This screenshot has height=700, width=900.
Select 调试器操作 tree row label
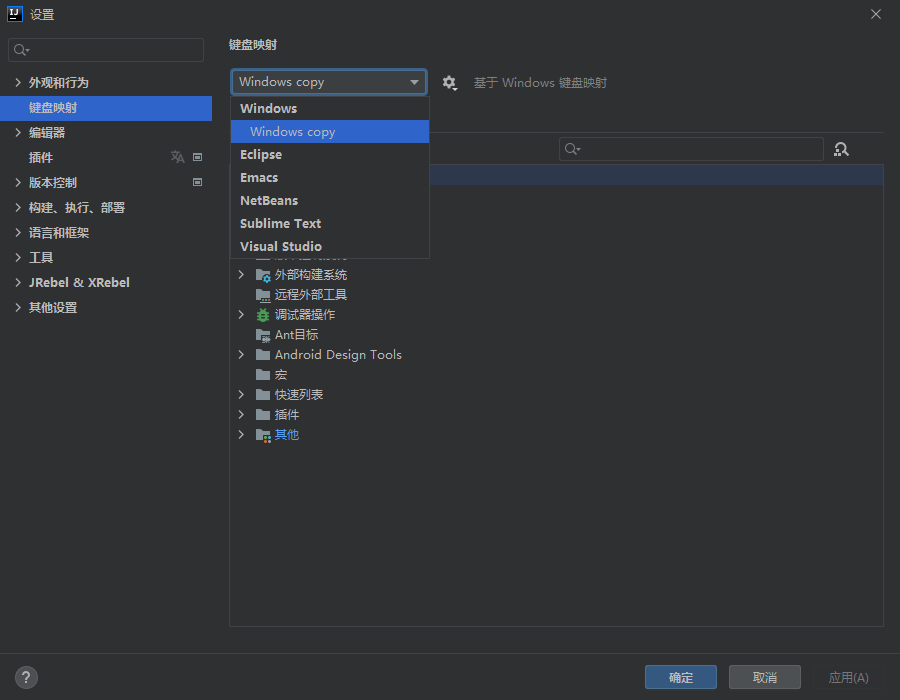tap(304, 314)
